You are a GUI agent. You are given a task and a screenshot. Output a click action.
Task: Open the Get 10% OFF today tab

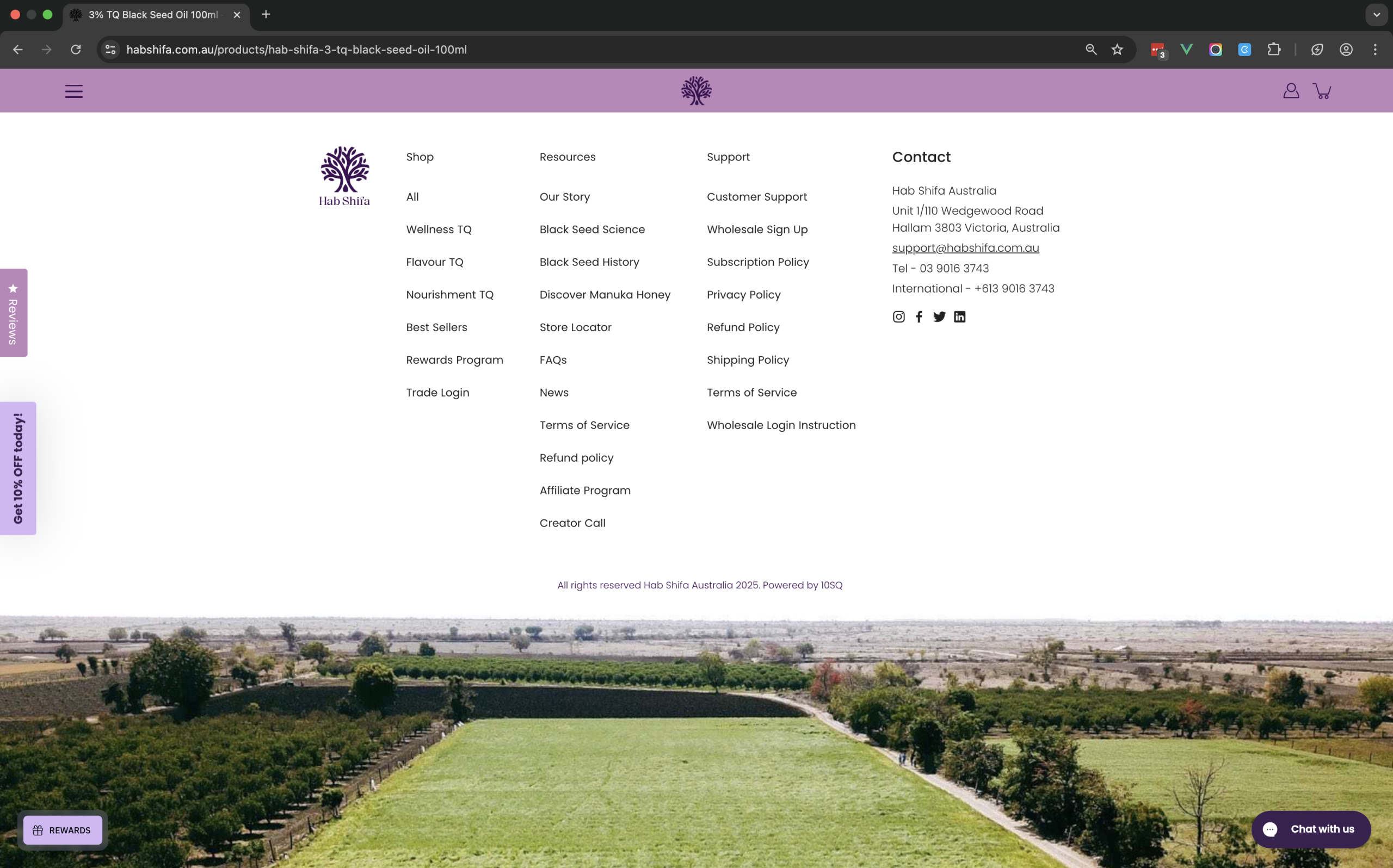tap(18, 468)
